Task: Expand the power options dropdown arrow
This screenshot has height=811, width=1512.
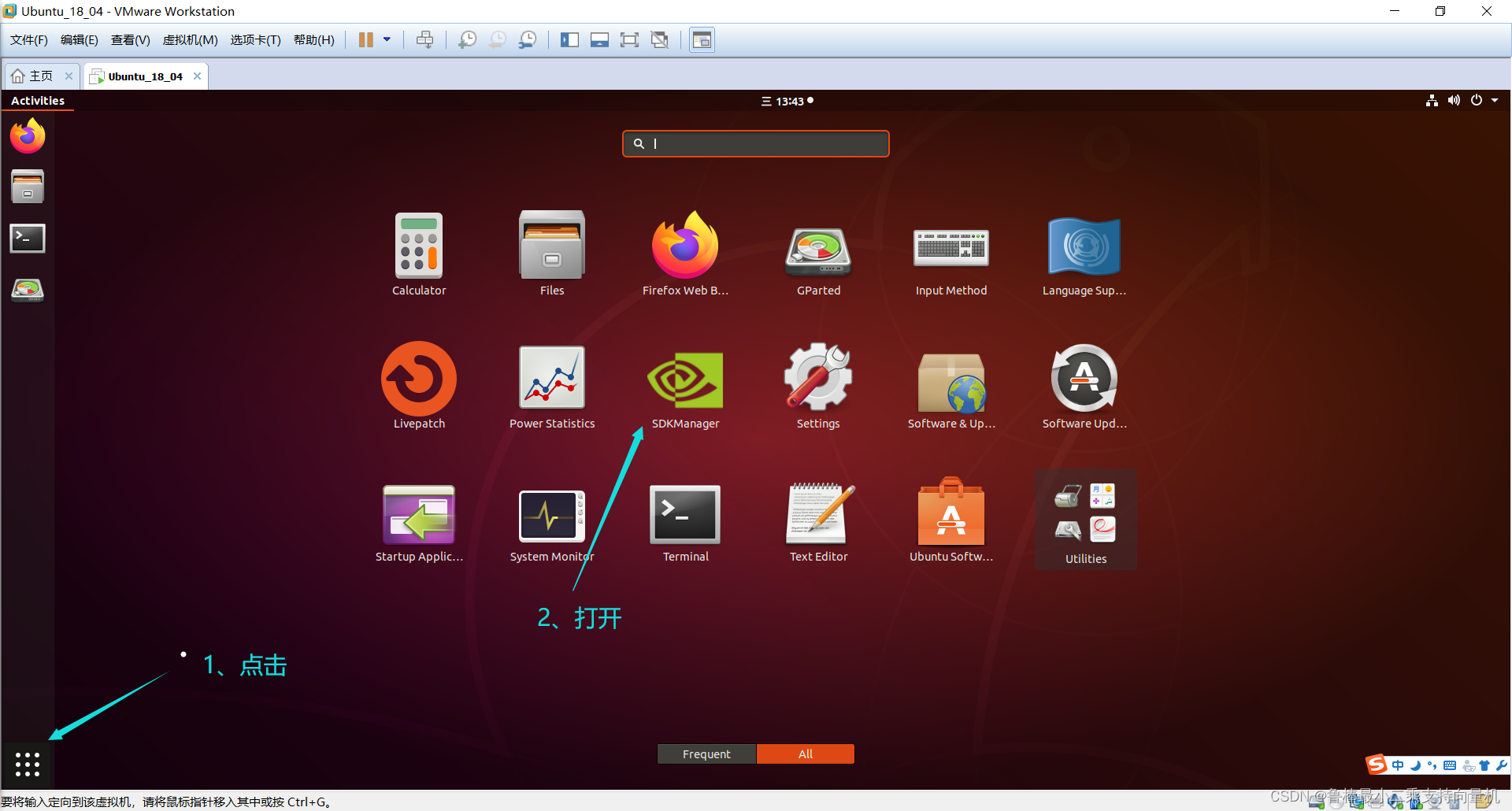Action: (x=387, y=40)
